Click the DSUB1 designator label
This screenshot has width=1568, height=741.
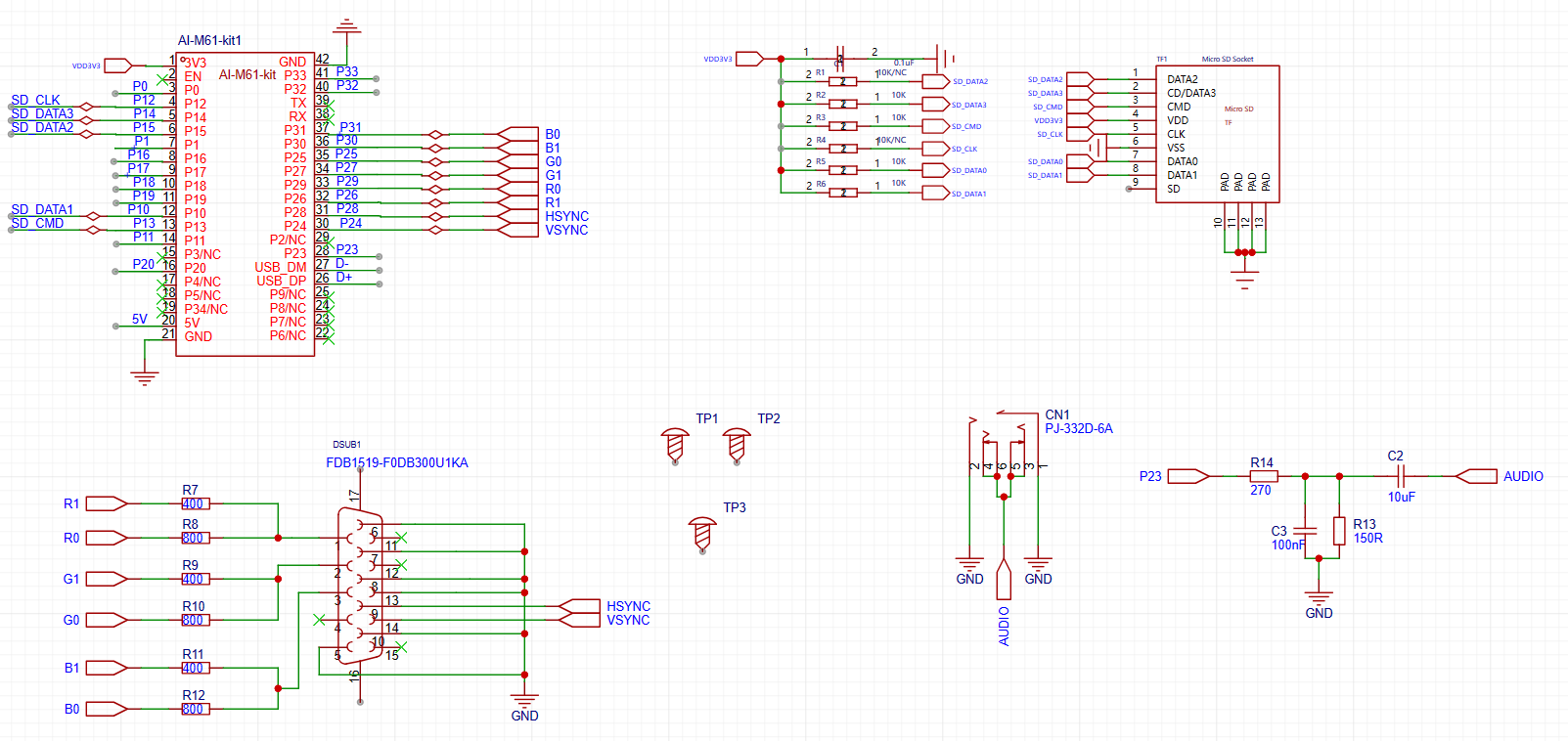(x=347, y=444)
